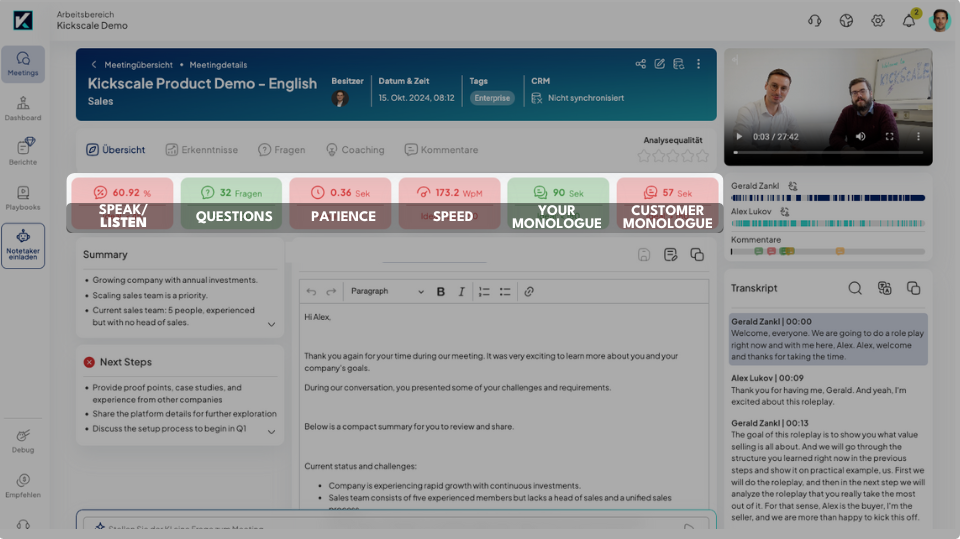Open meeting more options menu
This screenshot has width=960, height=539.
(x=698, y=64)
